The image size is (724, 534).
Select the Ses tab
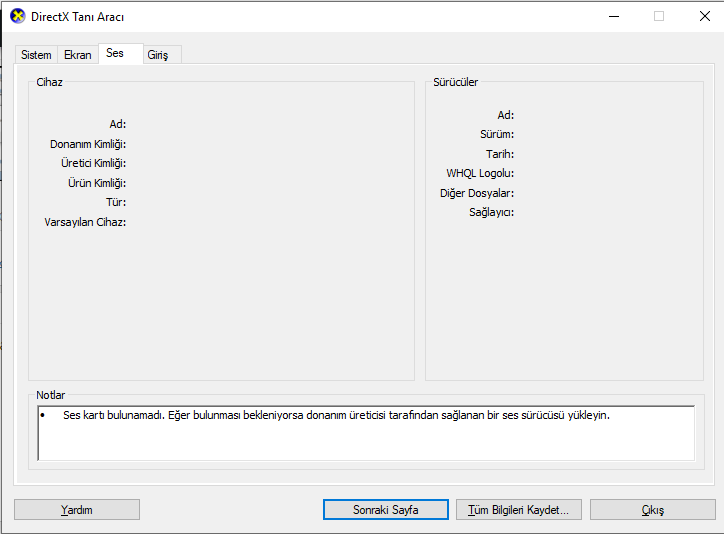pos(121,54)
